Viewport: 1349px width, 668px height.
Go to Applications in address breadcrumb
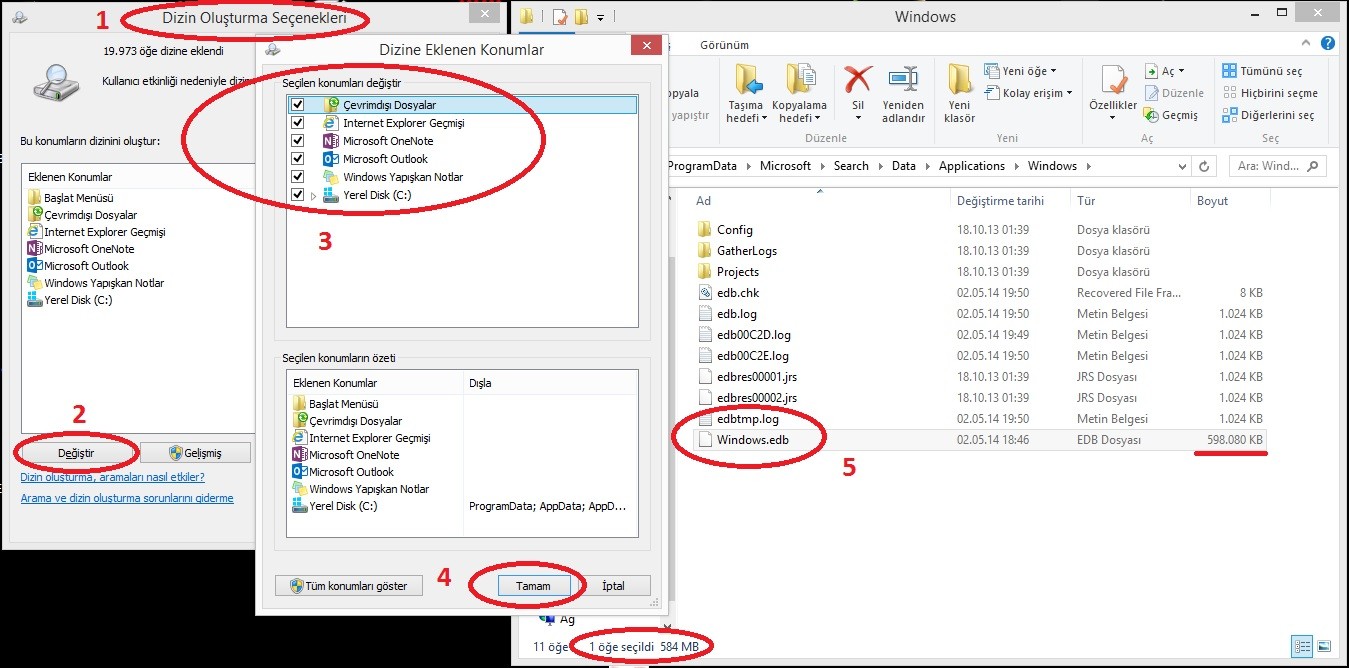coord(972,166)
